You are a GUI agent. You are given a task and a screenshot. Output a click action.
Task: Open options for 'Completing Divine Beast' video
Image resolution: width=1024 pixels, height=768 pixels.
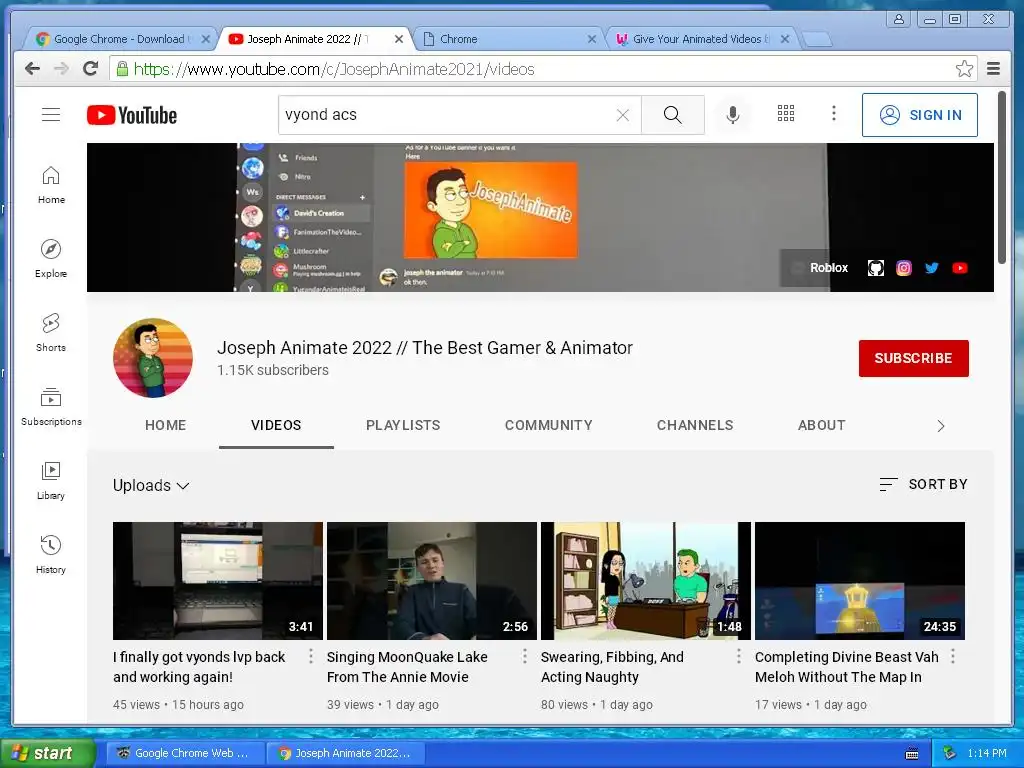953,656
